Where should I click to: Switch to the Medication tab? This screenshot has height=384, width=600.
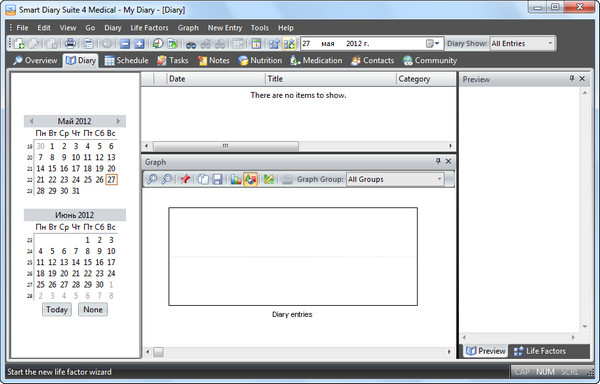tap(316, 60)
